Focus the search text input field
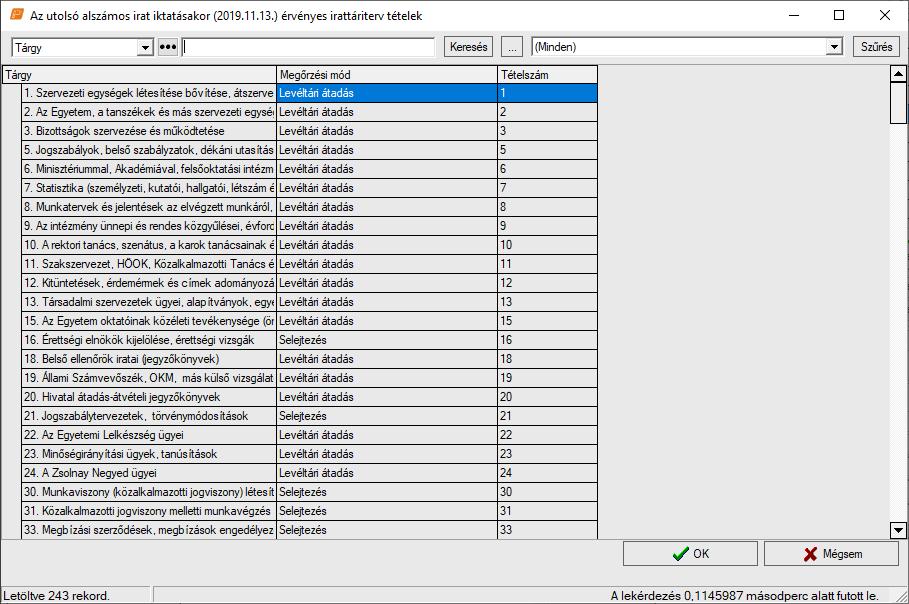909x604 pixels. coord(308,48)
